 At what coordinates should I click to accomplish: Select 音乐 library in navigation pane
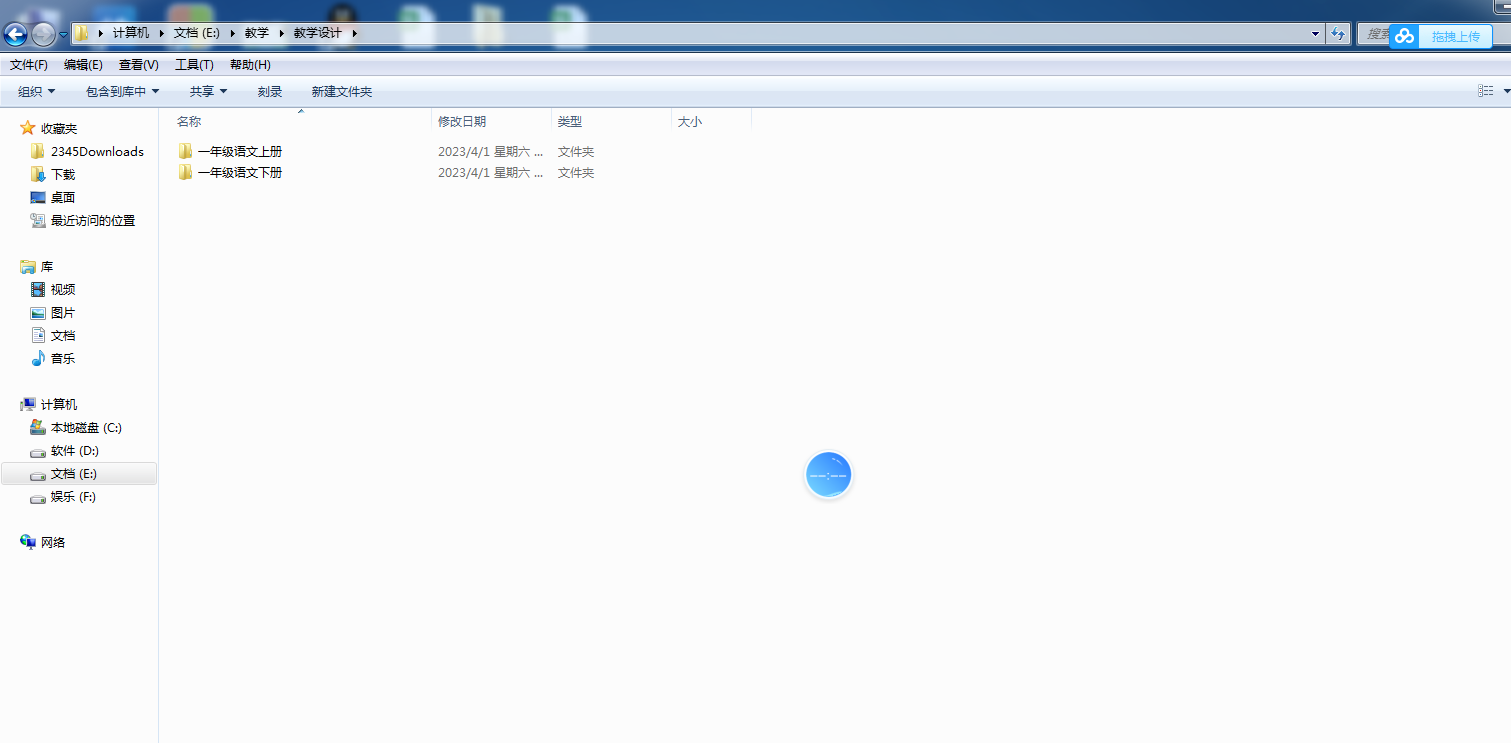click(x=63, y=359)
